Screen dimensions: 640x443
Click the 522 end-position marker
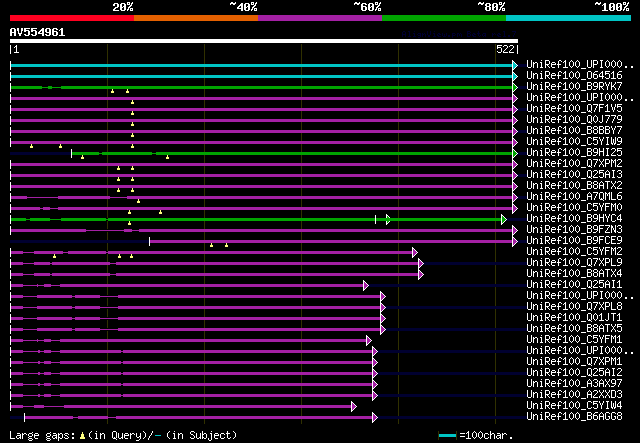click(507, 49)
